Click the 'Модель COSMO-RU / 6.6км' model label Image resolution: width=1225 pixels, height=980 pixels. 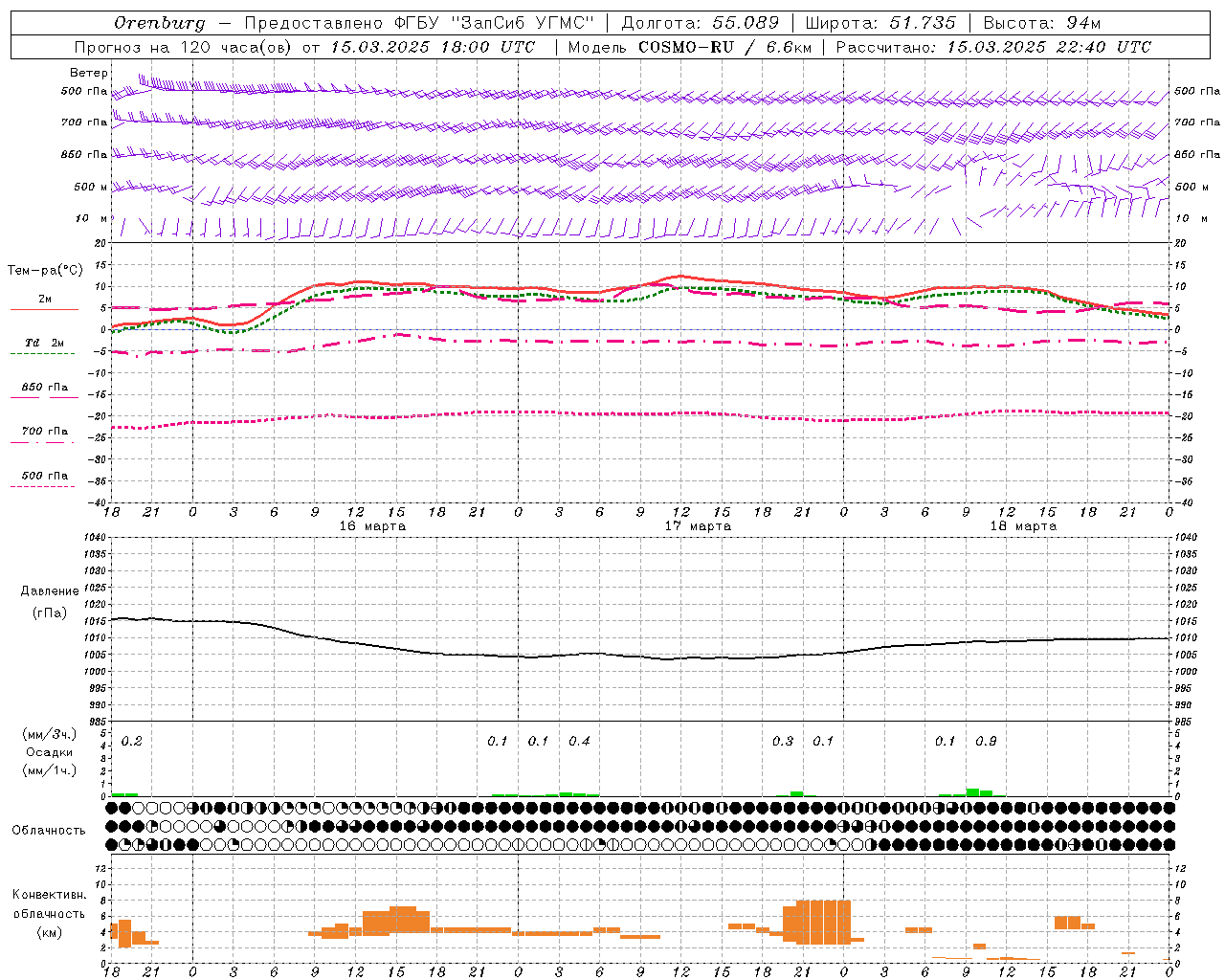click(x=690, y=47)
